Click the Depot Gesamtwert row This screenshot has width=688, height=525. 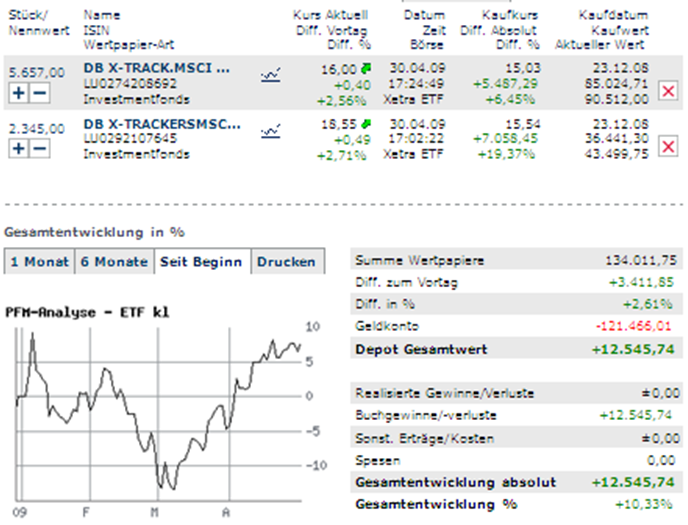tap(515, 350)
